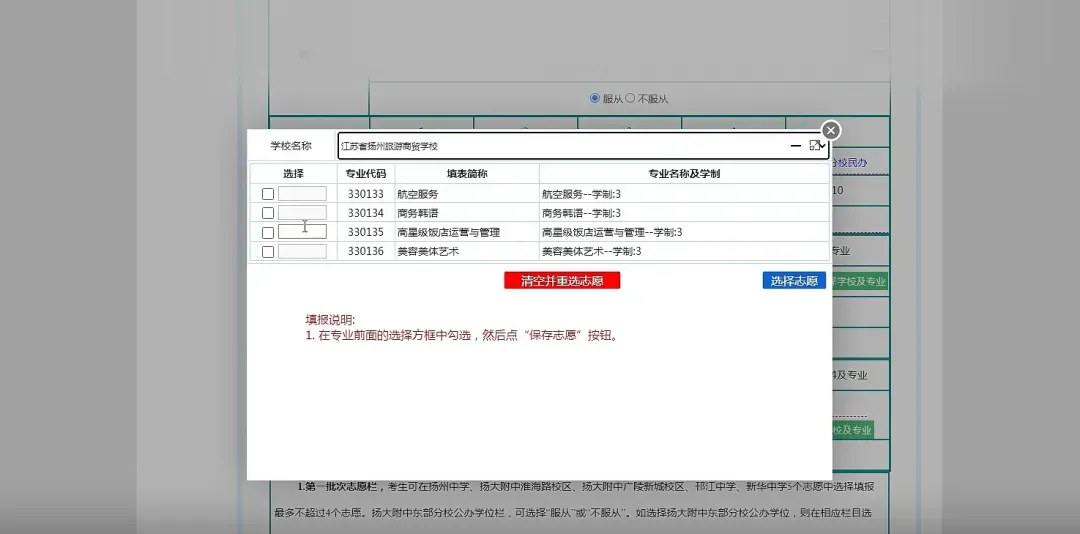Click the major code 330136
1080x534 pixels.
coord(366,252)
